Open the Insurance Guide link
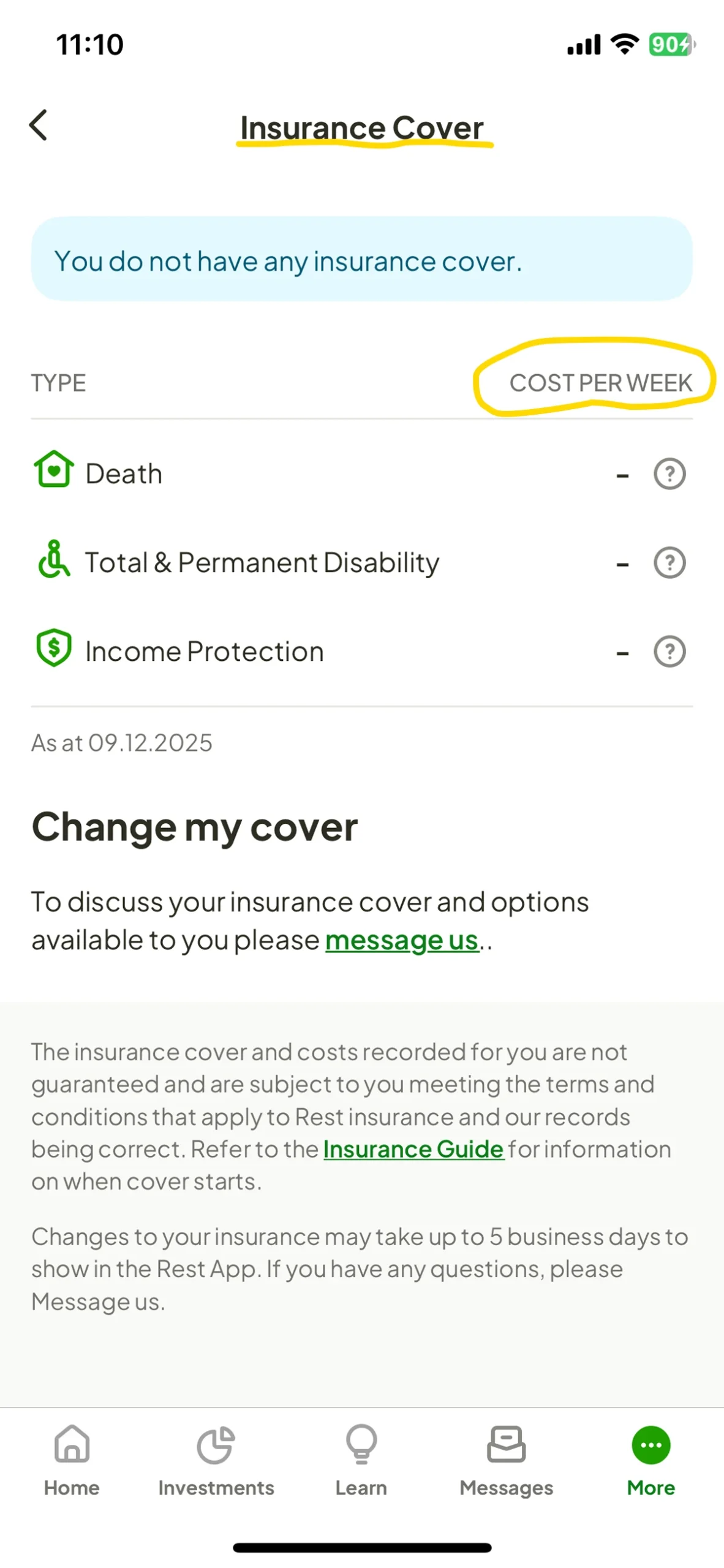This screenshot has height=1568, width=724. [413, 1149]
